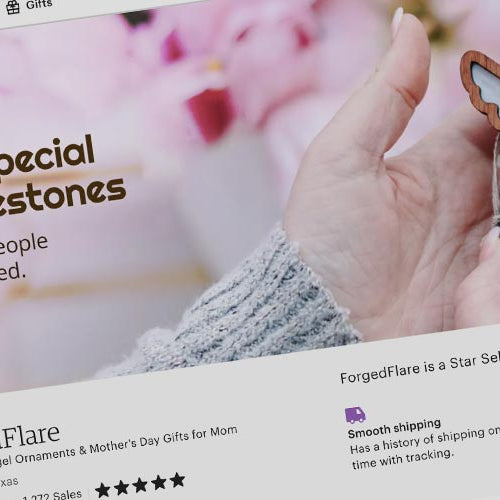Screen dimensions: 500x500
Task: Open the Sales count link
Action: tap(52, 496)
